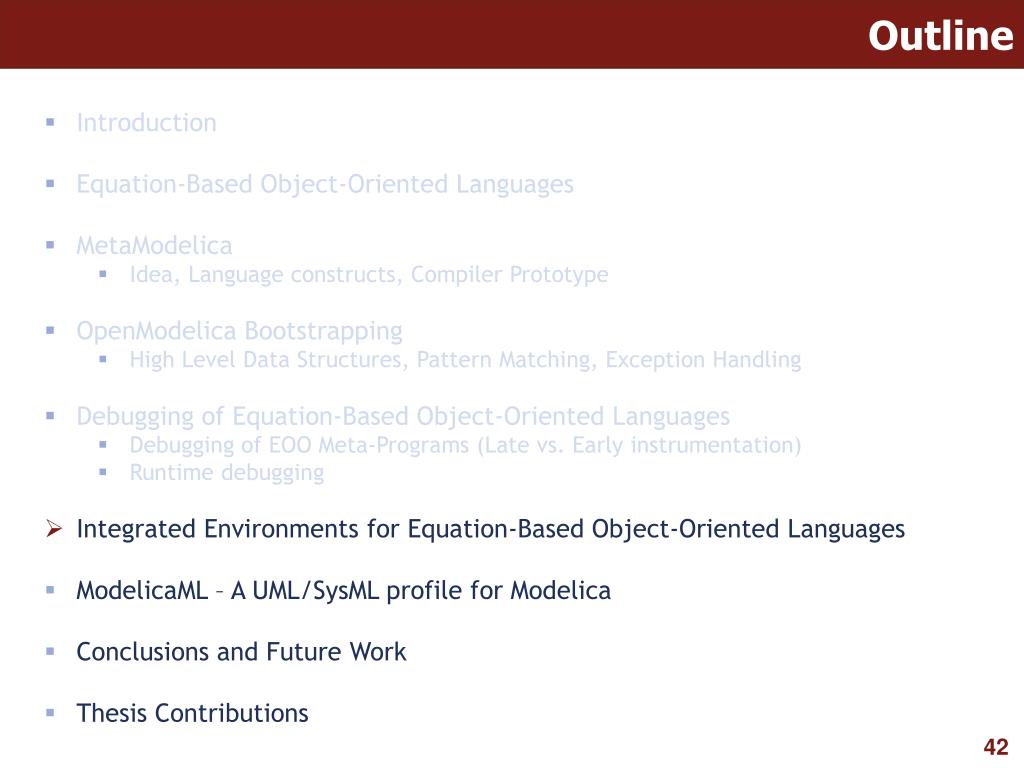Click Idea, Language constructs, Compiler Prototype sub-item
The image size is (1024, 768).
coord(368,274)
